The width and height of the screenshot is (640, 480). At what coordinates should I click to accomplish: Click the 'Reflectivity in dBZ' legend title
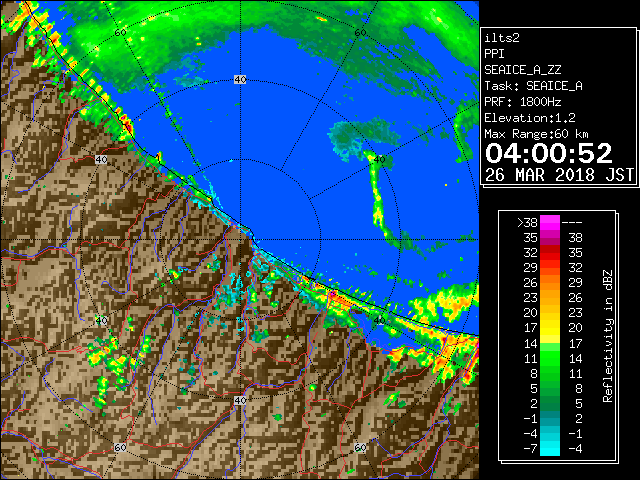pyautogui.click(x=608, y=336)
